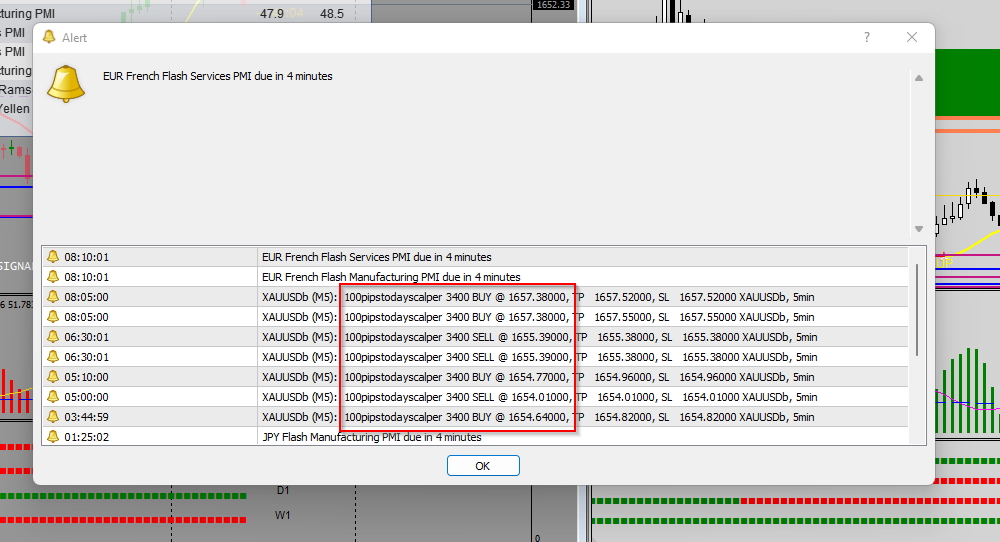Click the bell icon of the 05:10:00 alert row
Screen dimensions: 1000x542
[53, 376]
